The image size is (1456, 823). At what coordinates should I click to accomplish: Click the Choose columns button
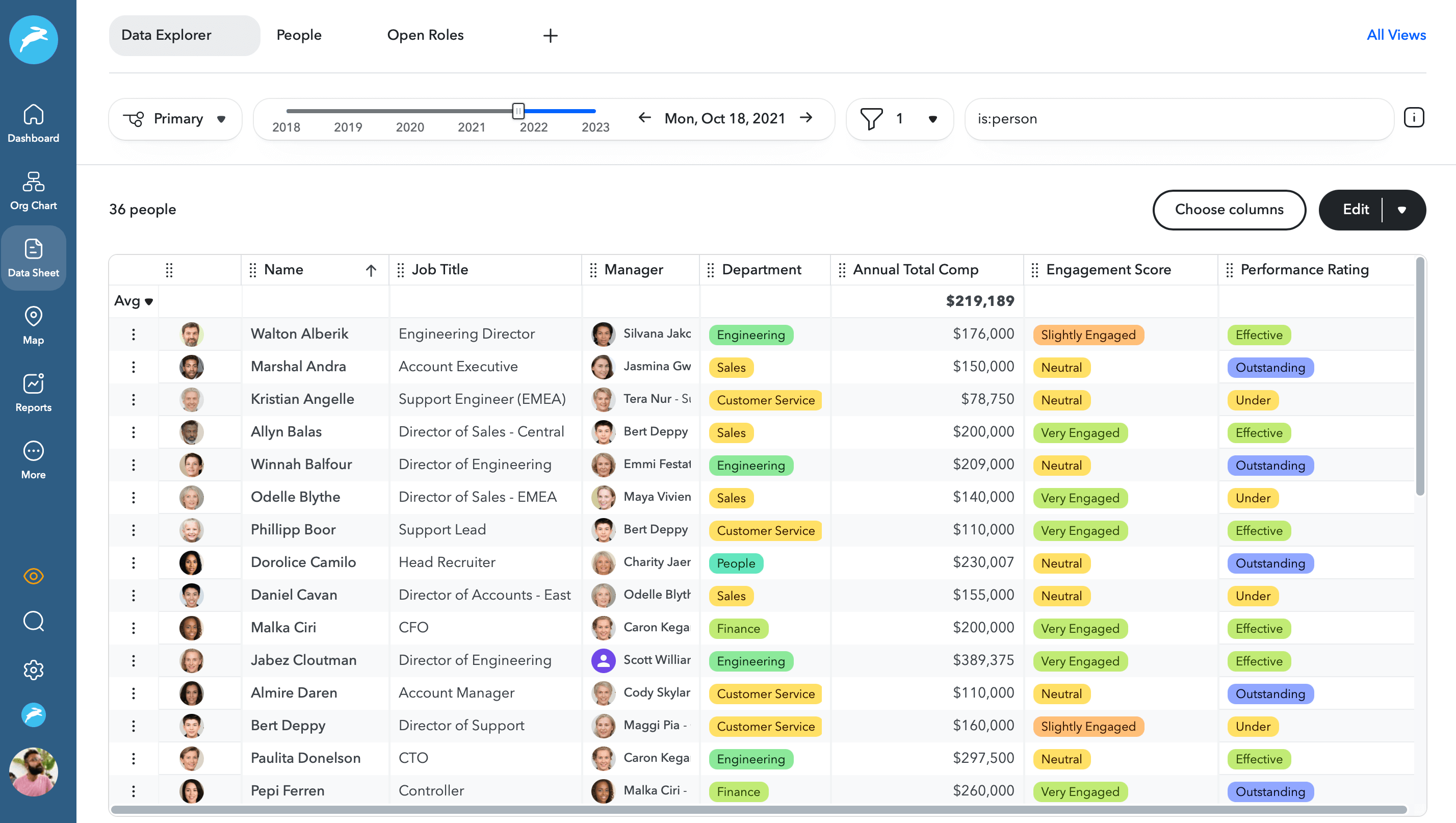coord(1229,210)
